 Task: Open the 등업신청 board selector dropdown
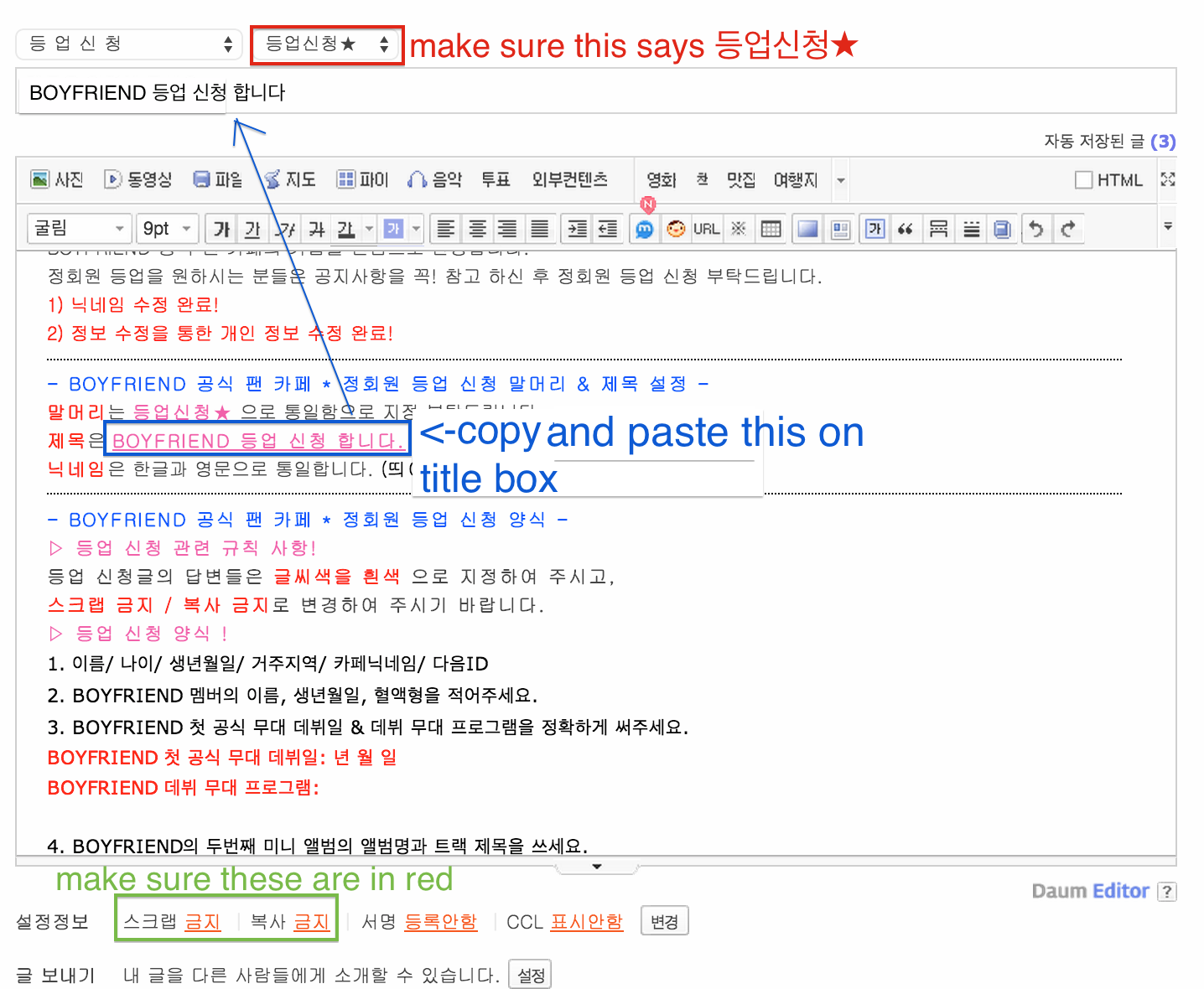click(x=129, y=44)
